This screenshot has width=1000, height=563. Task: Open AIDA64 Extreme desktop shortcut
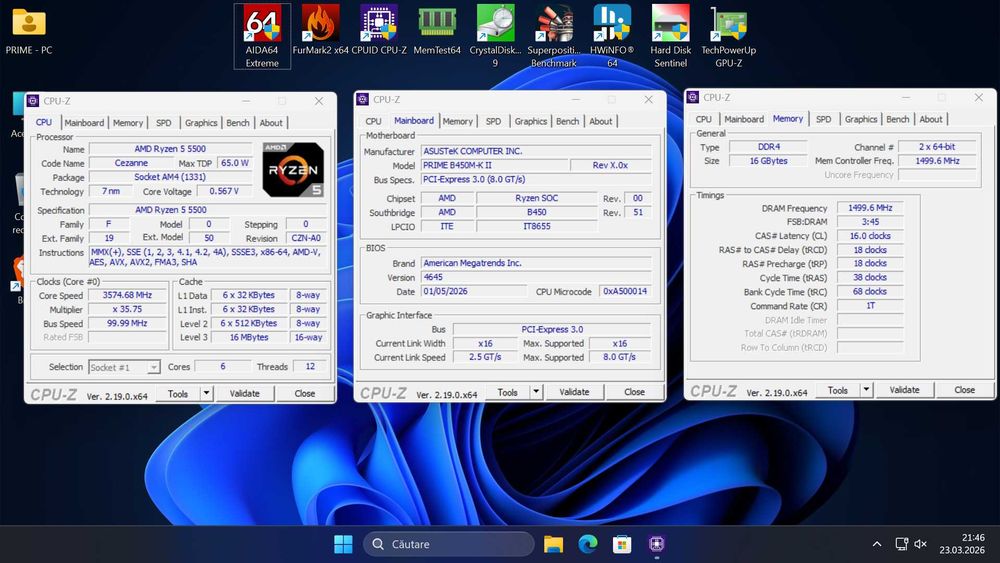pyautogui.click(x=262, y=36)
